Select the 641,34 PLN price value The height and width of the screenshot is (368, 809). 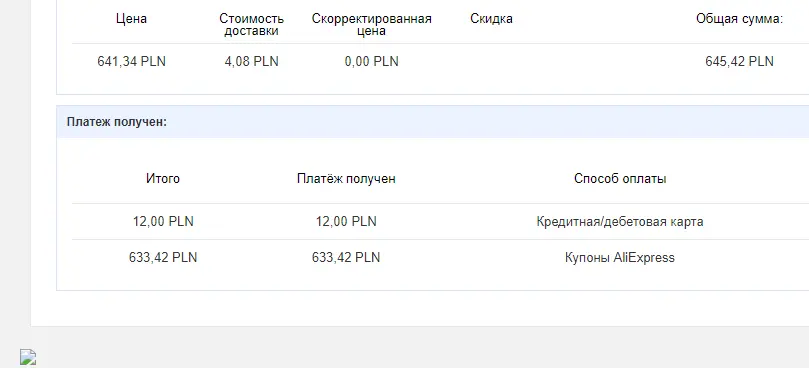(x=132, y=61)
